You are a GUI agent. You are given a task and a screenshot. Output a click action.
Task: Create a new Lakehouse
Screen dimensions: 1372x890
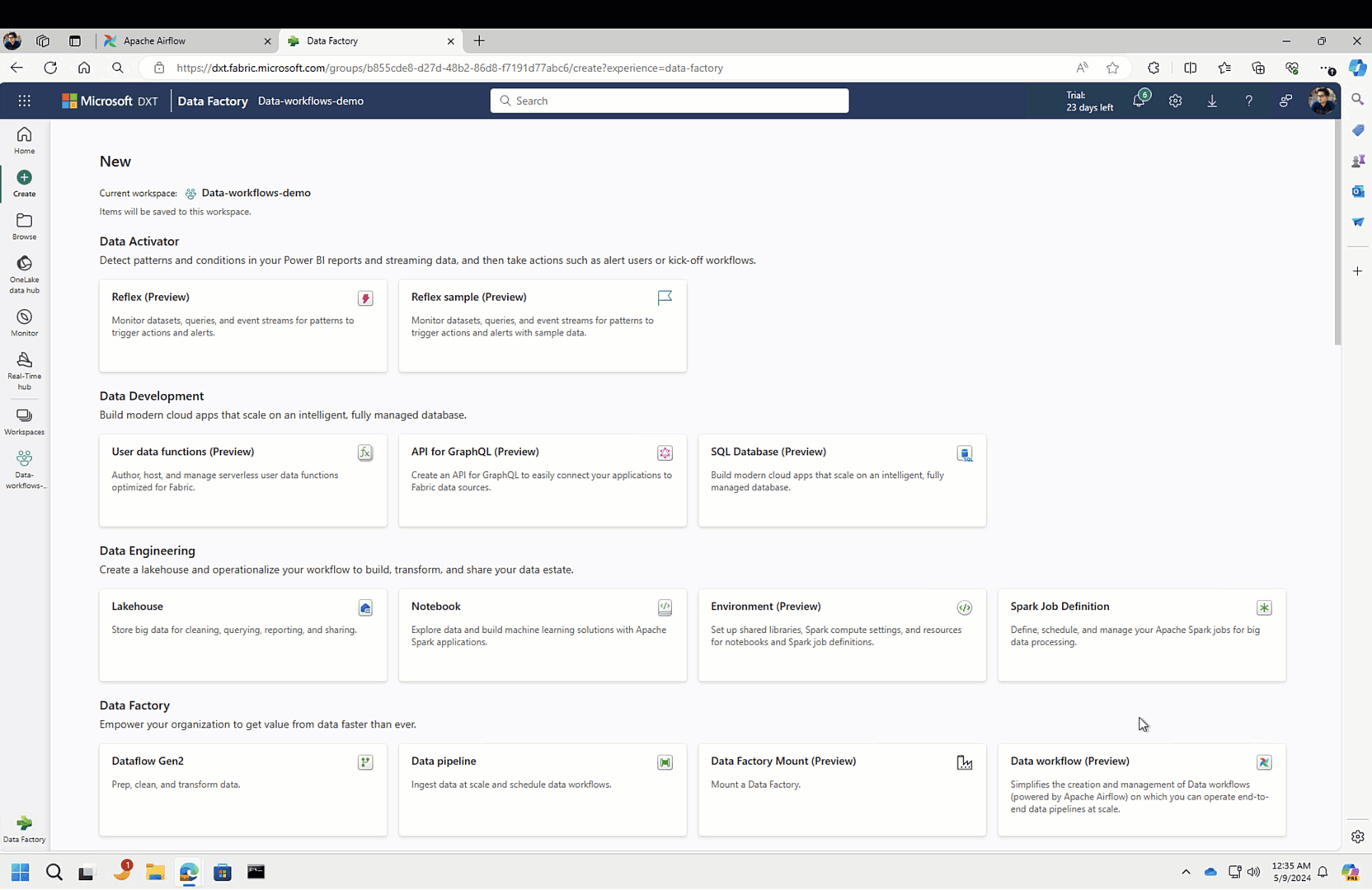(243, 635)
